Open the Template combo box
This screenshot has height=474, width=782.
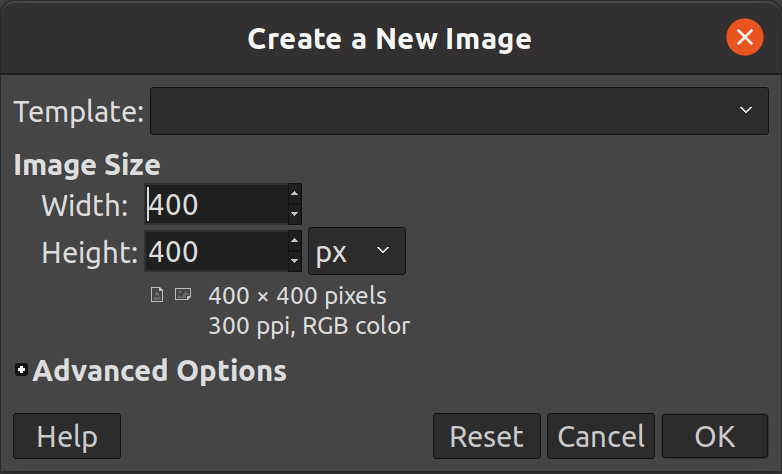(x=459, y=111)
